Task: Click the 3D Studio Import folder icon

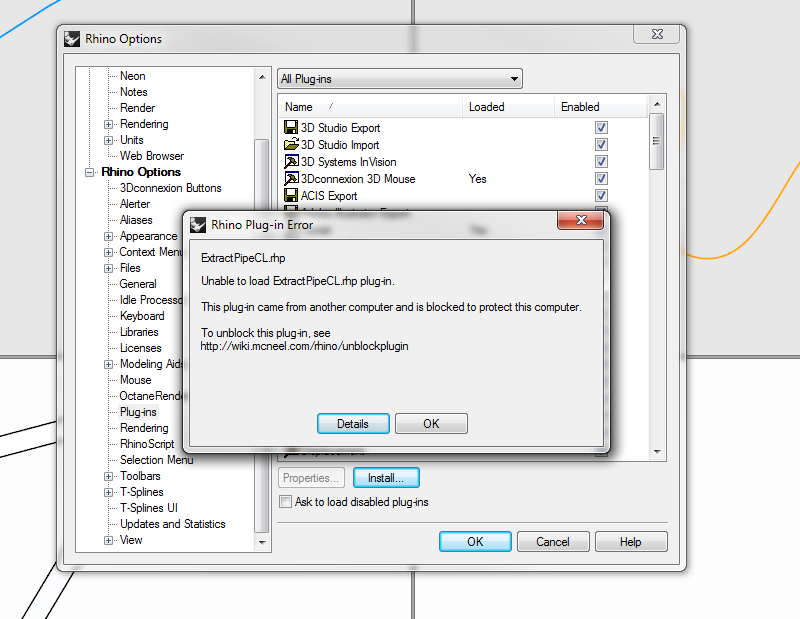Action: tap(291, 144)
